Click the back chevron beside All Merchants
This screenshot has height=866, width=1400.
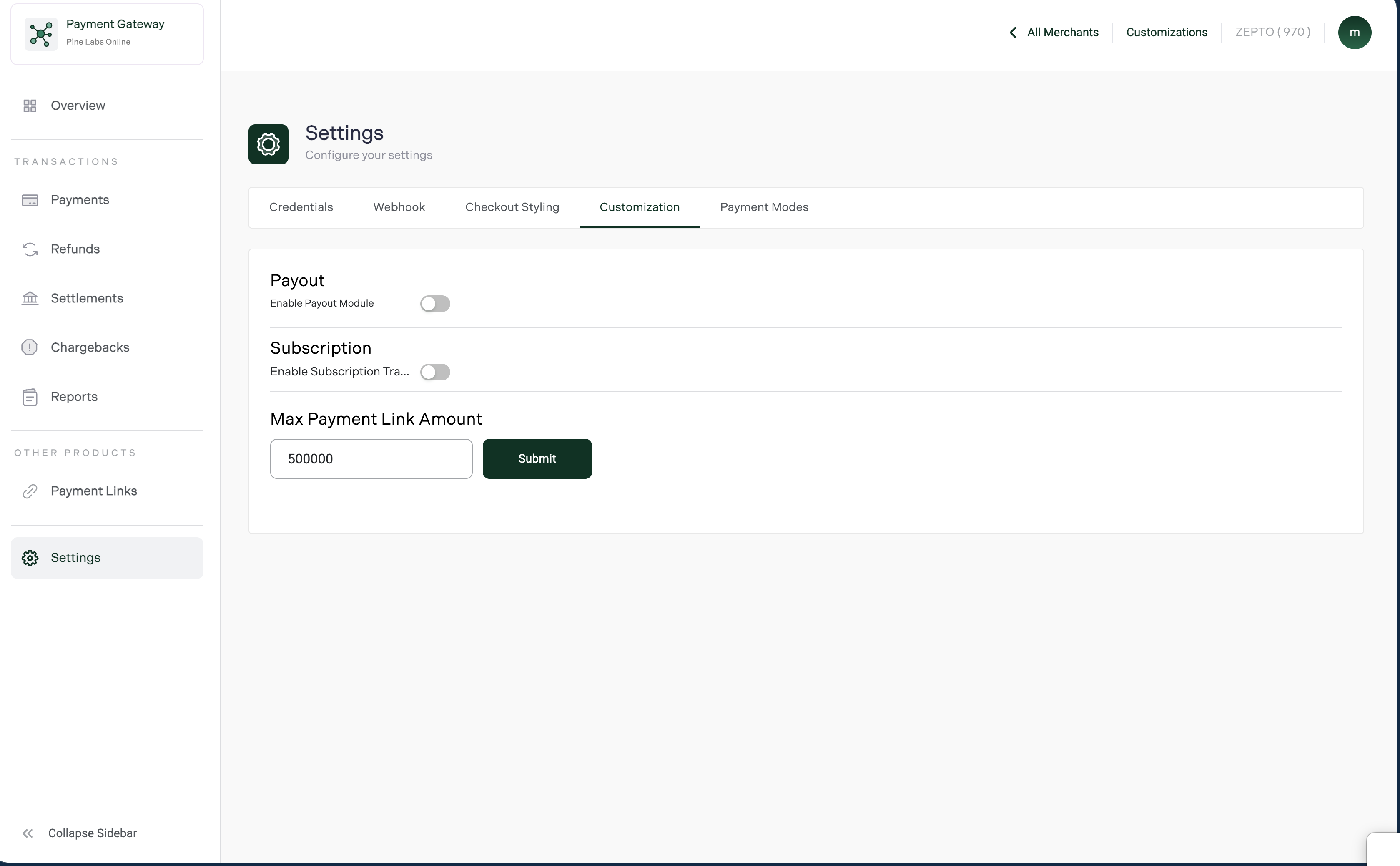pyautogui.click(x=1013, y=33)
